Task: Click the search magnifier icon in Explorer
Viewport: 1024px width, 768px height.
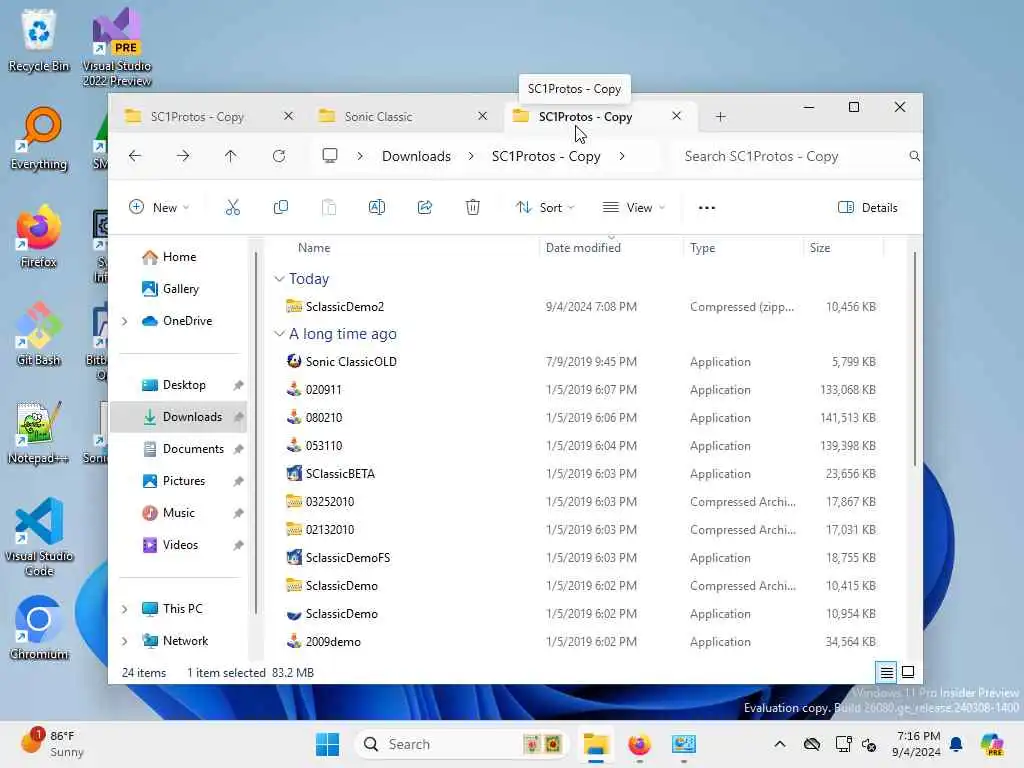Action: (x=914, y=156)
